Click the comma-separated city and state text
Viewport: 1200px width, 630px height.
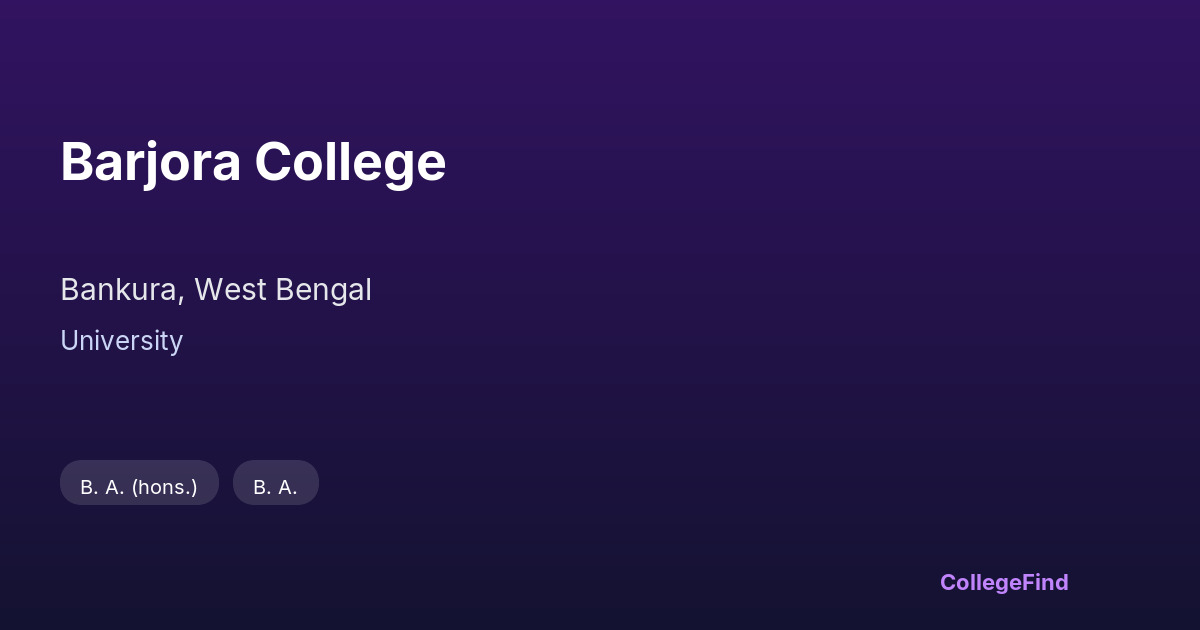point(216,290)
